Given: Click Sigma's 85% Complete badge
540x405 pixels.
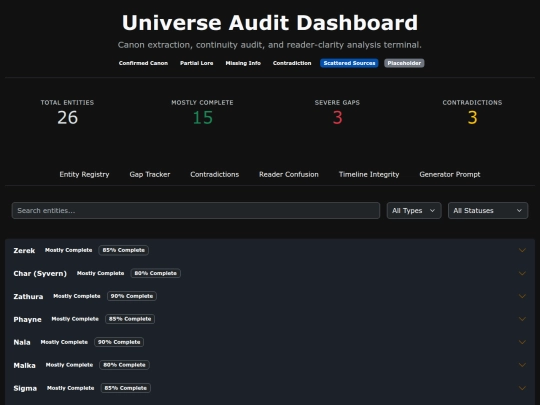Looking at the screenshot, I should coord(125,388).
